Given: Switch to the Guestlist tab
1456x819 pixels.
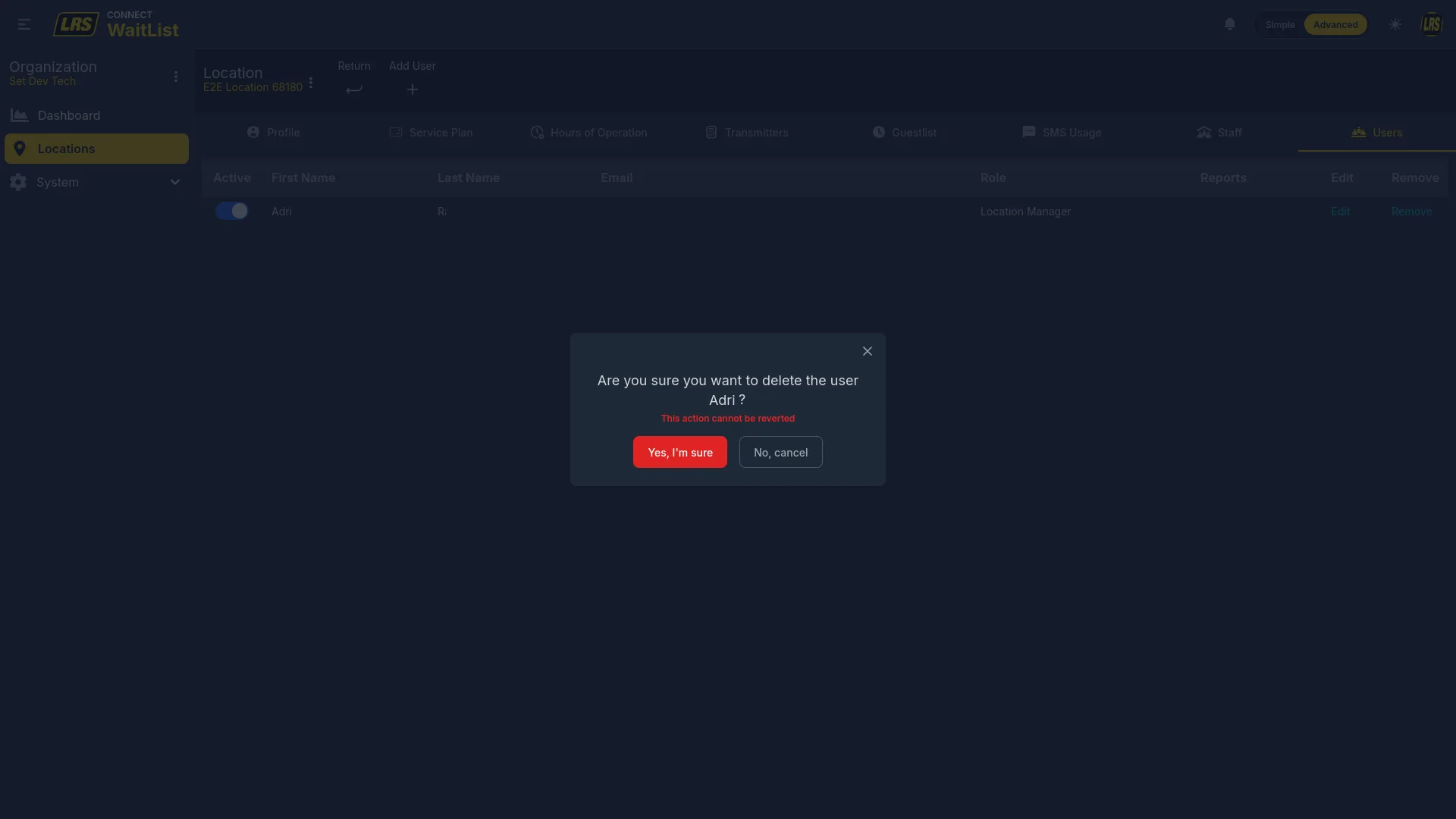Looking at the screenshot, I should click(x=905, y=133).
